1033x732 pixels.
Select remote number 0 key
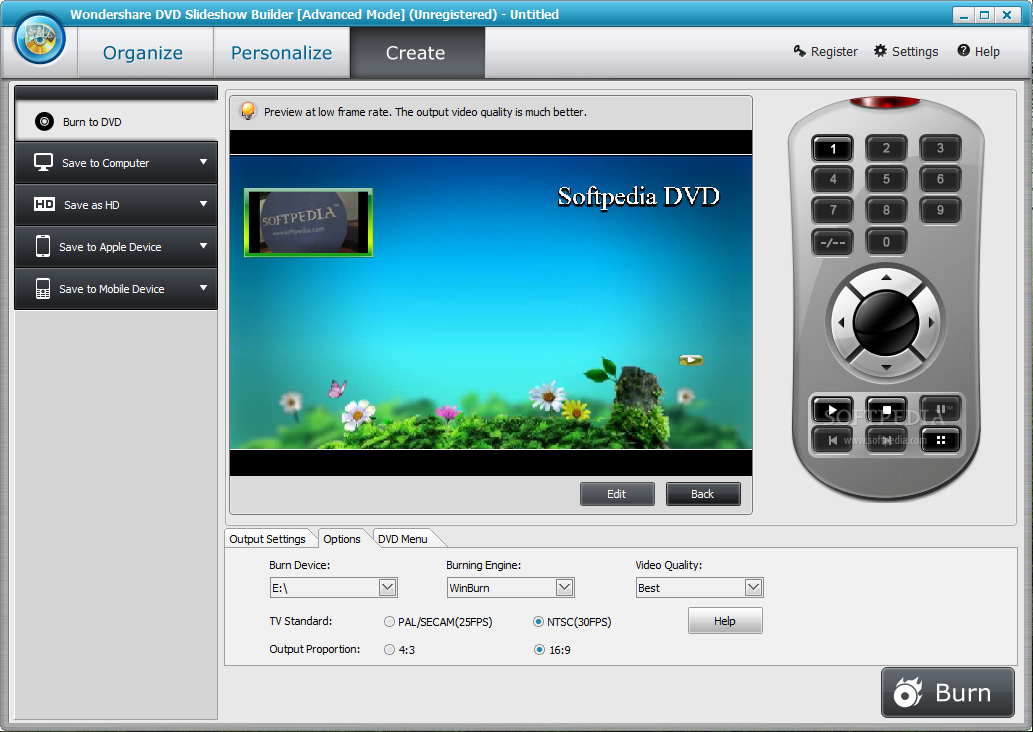tap(886, 242)
